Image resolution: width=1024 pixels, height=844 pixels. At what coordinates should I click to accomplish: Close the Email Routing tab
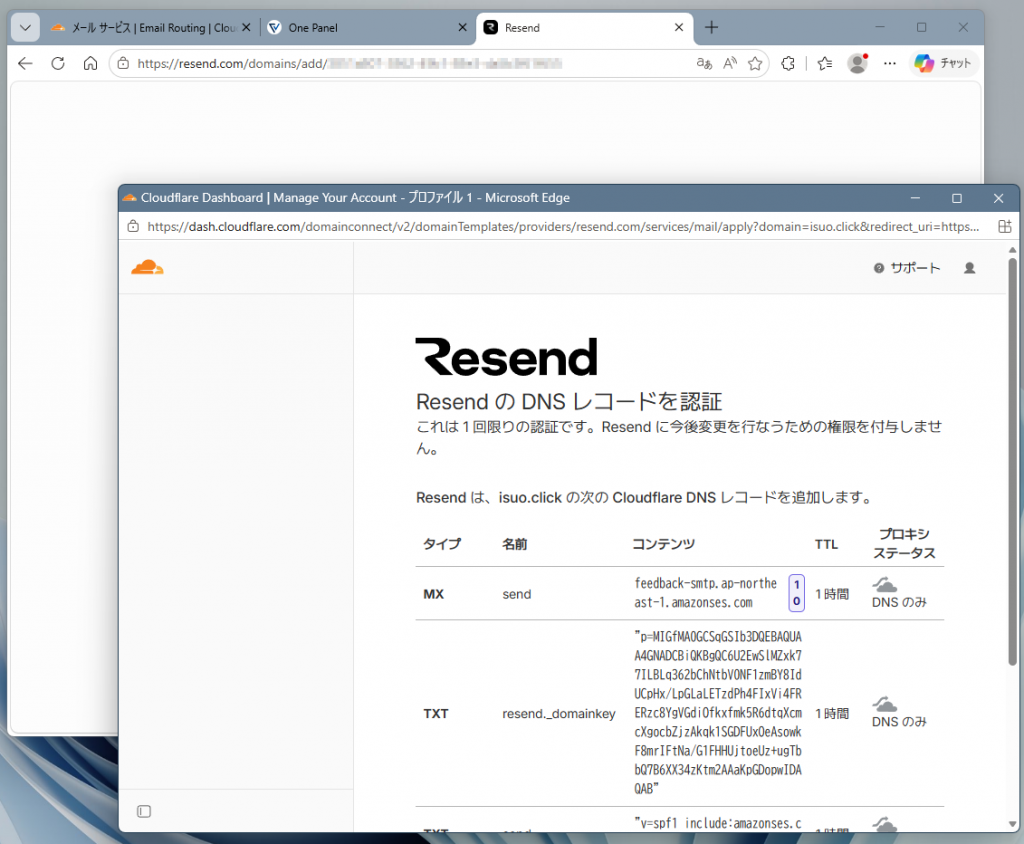pos(246,27)
